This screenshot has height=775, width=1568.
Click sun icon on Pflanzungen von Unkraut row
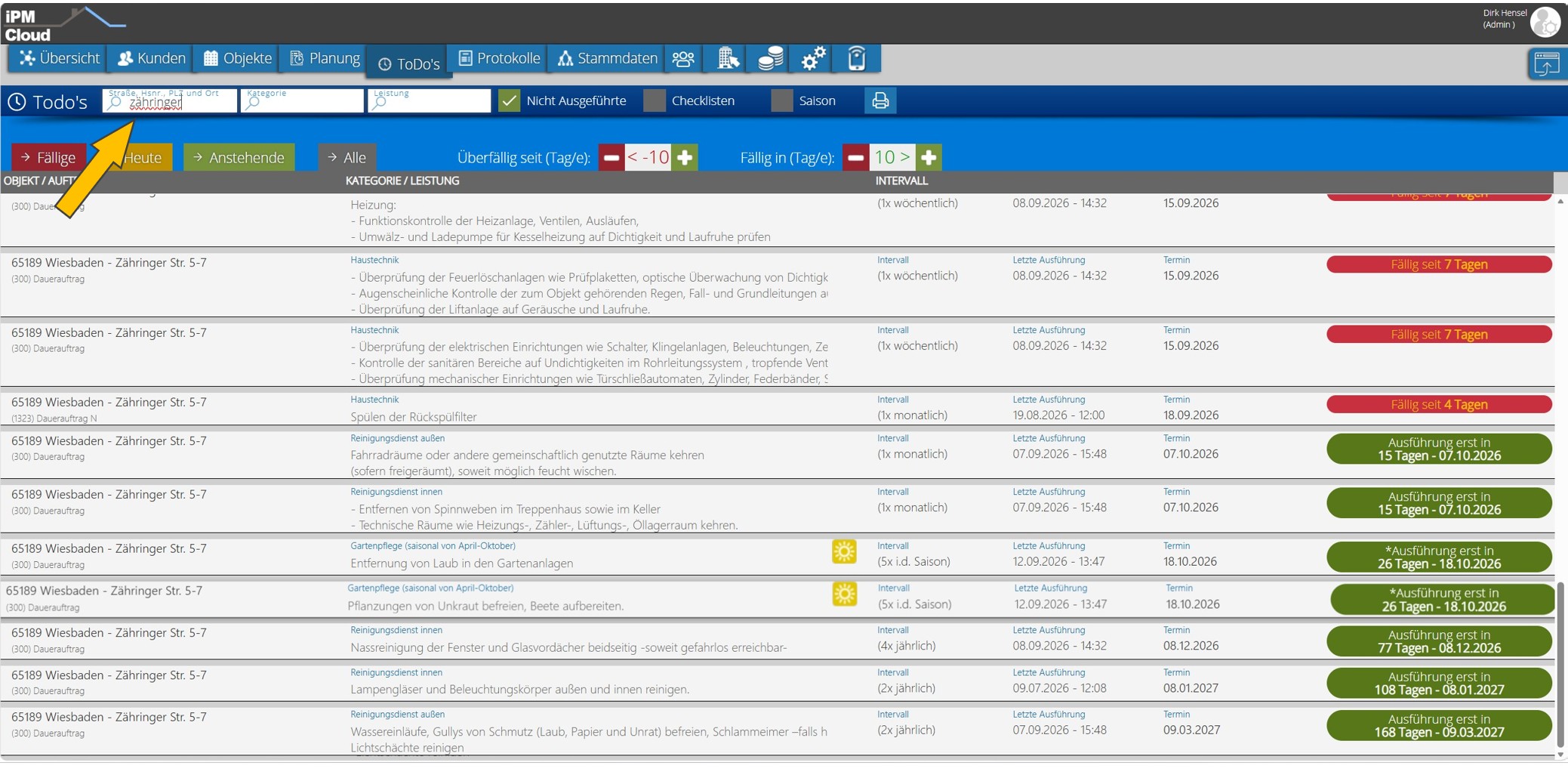[x=845, y=594]
